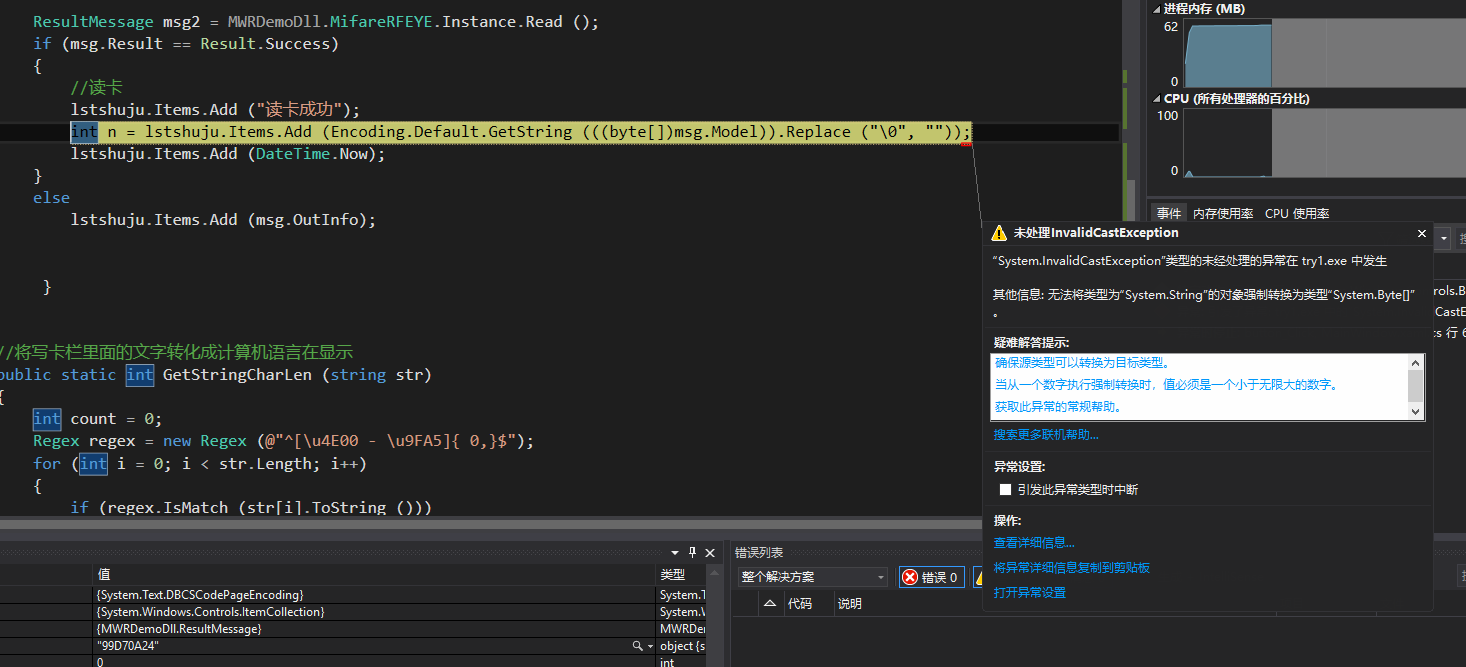Image resolution: width=1466 pixels, height=667 pixels.
Task: Open the 整个解决方案 scope dropdown
Action: [x=812, y=577]
